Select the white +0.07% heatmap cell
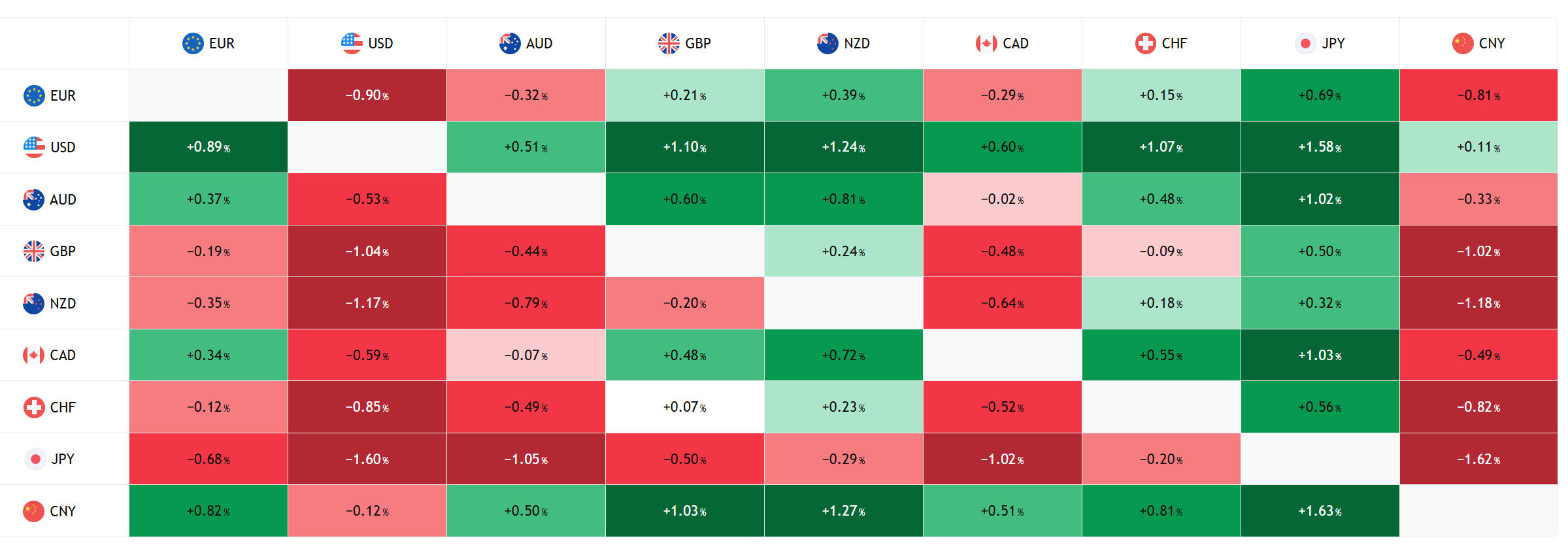Viewport: 1568px width, 549px height. click(684, 407)
